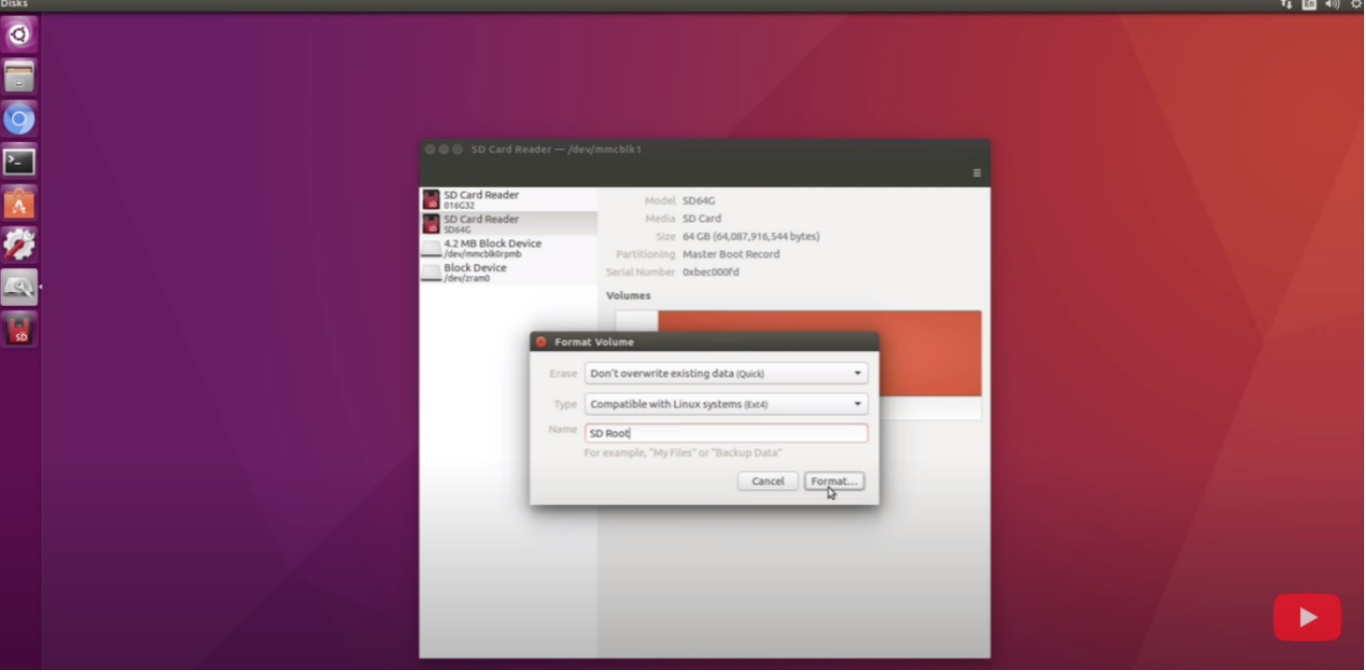Open the session gear menu at top right
Screen dimensions: 1366x672
click(1356, 5)
